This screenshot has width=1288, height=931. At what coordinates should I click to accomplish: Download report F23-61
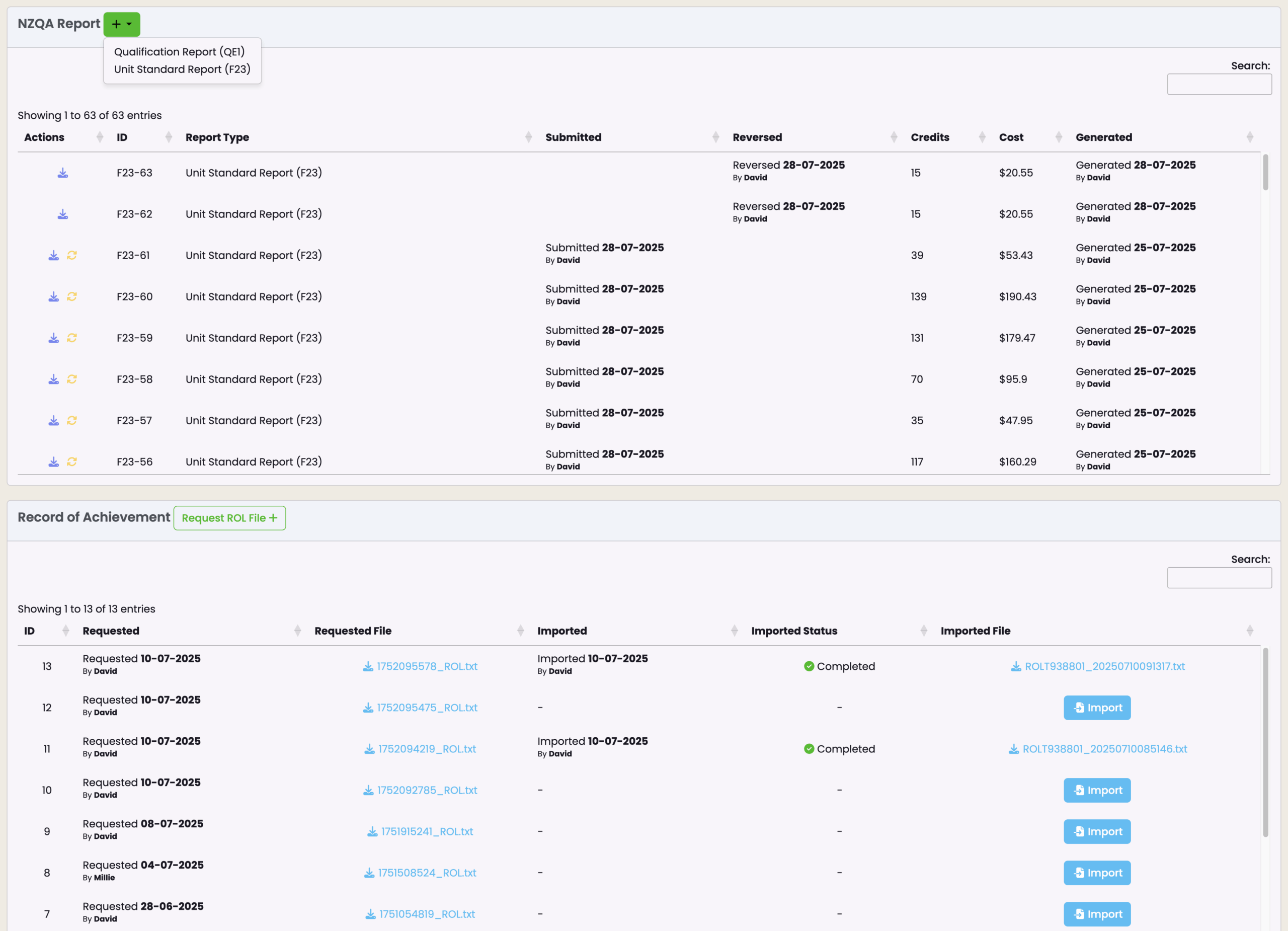[x=53, y=256]
